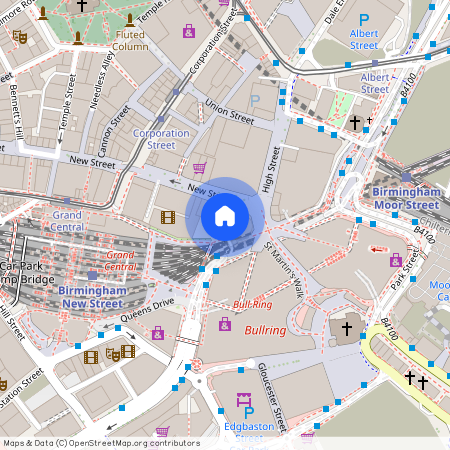The height and width of the screenshot is (450, 450).
Task: Select the cinema icon near New Street
Action: coord(168,217)
